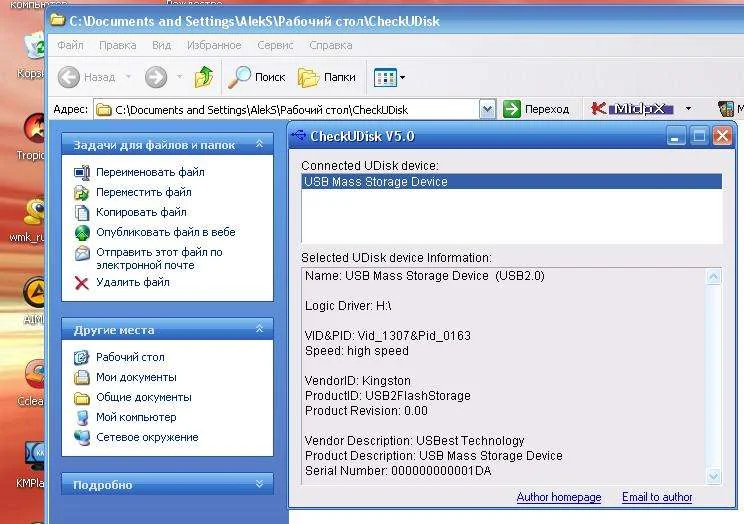Open the Favorites (Избранное) menu
The width and height of the screenshot is (744, 524).
point(213,45)
